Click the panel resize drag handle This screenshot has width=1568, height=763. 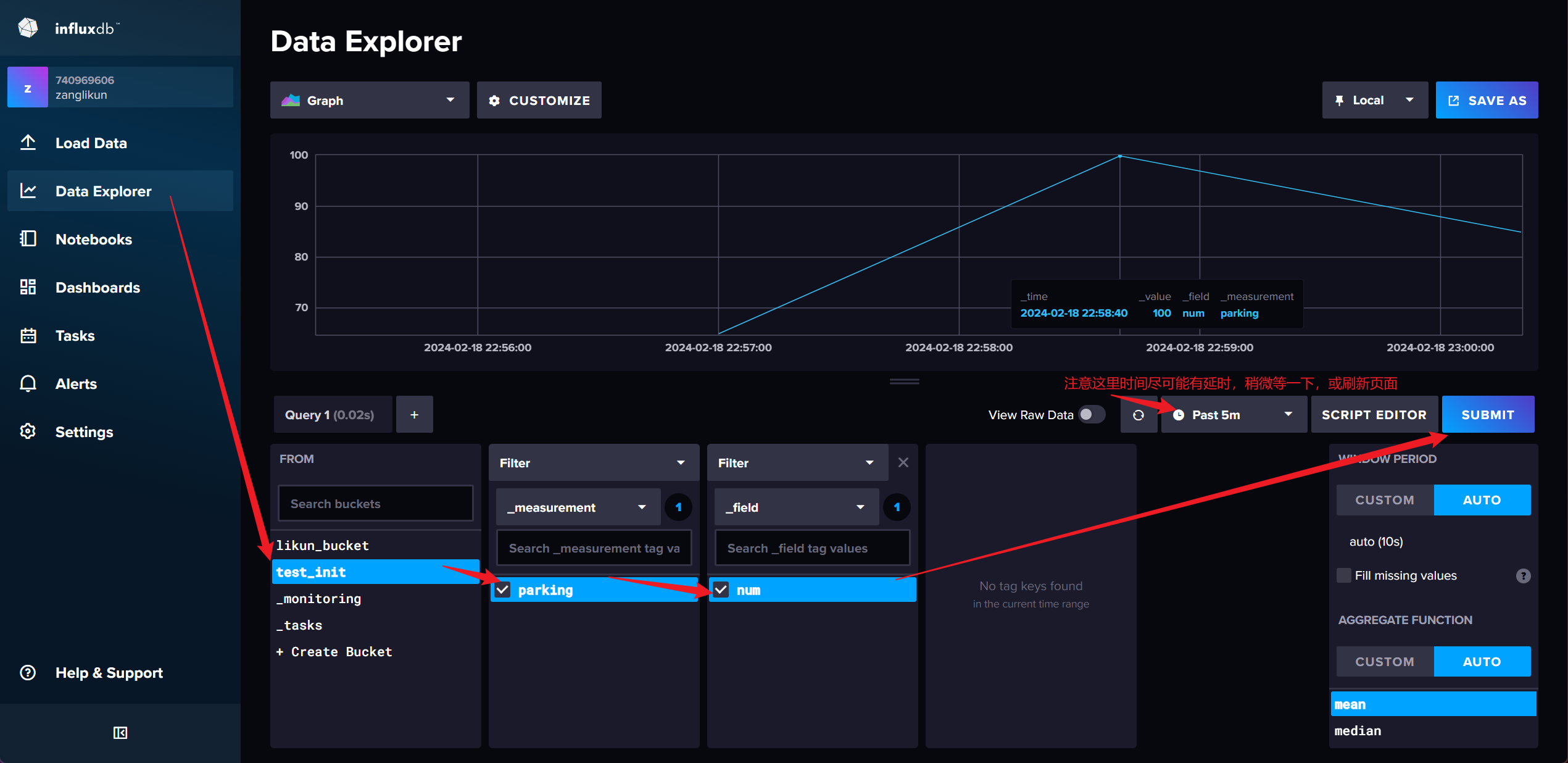pos(904,381)
